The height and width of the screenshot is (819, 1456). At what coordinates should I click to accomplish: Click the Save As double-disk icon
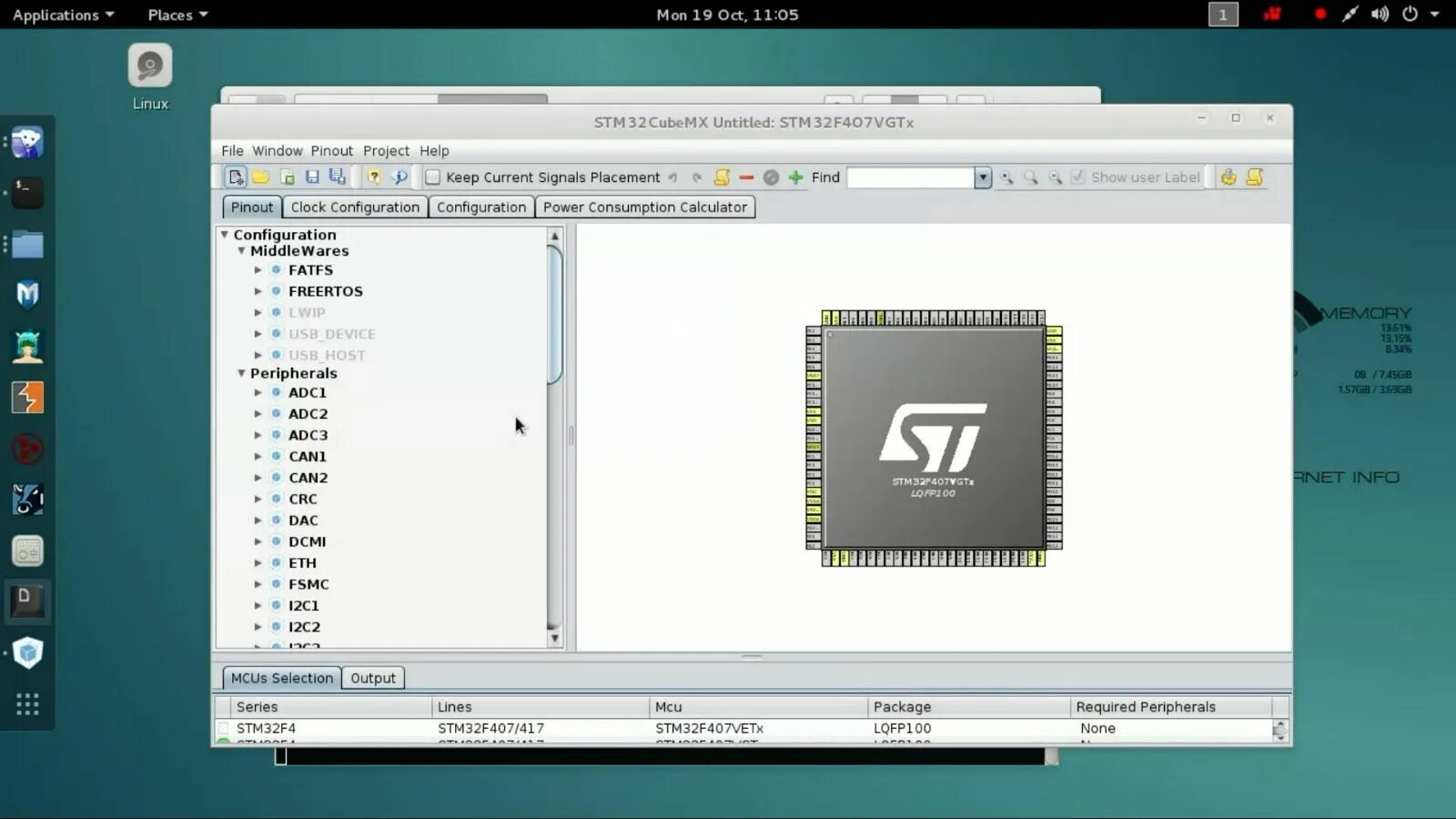click(x=338, y=177)
